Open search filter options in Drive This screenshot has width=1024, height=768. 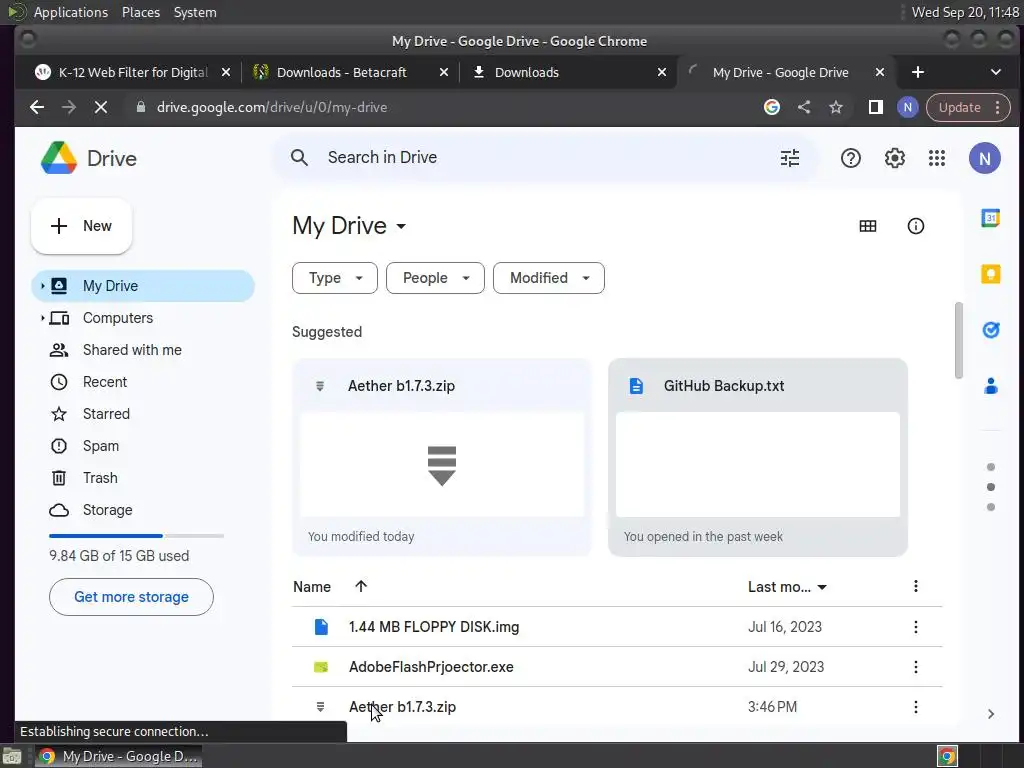click(x=790, y=158)
